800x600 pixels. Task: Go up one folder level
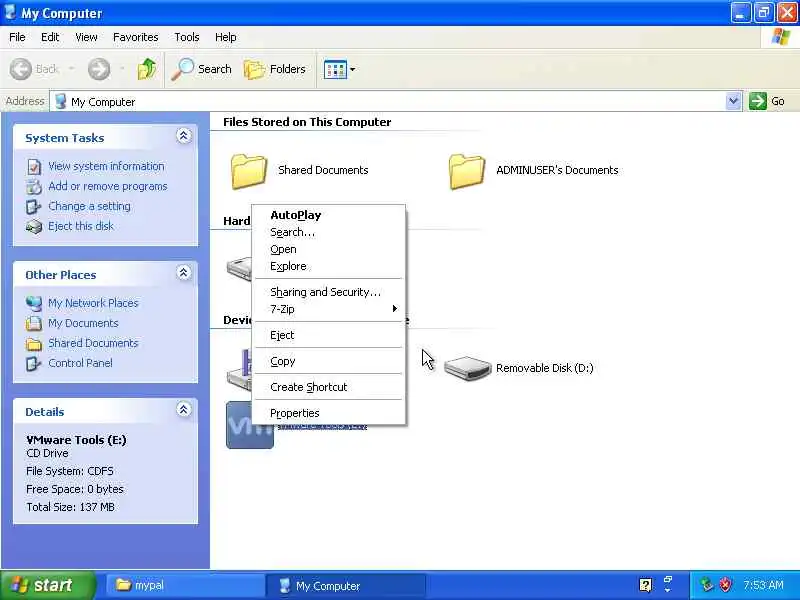(147, 69)
